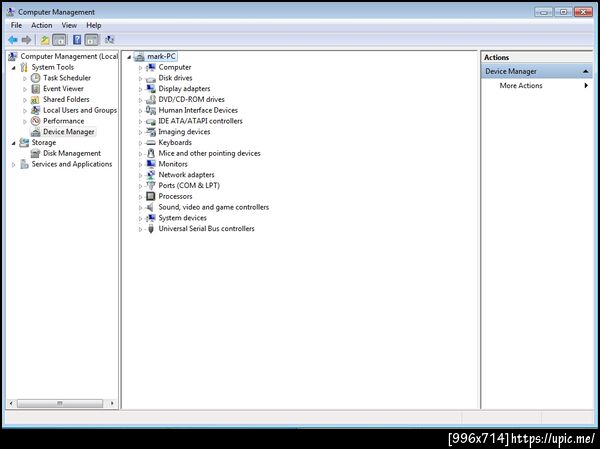
Task: Expand Event Viewer tree arrow
Action: (x=25, y=89)
